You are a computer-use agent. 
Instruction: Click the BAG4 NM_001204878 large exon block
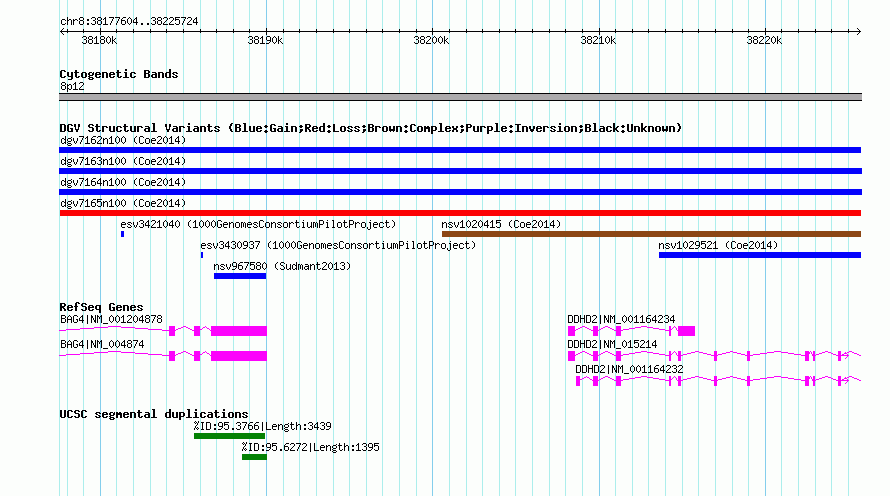(239, 331)
